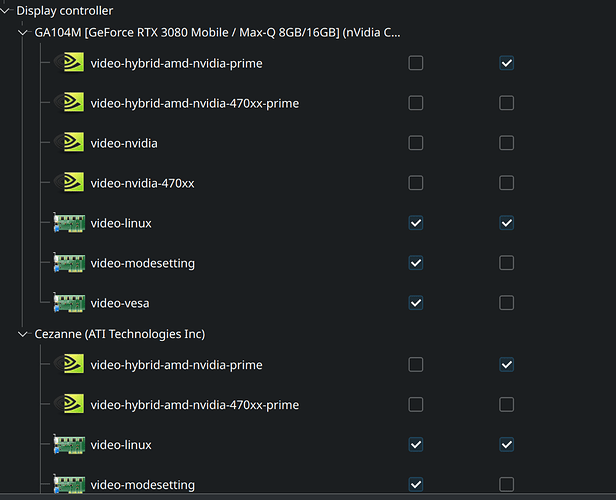Uncheck installed box for GA104M video-hybrid-amd-nvidia-prime
Screen dimensions: 616x500
pos(506,63)
